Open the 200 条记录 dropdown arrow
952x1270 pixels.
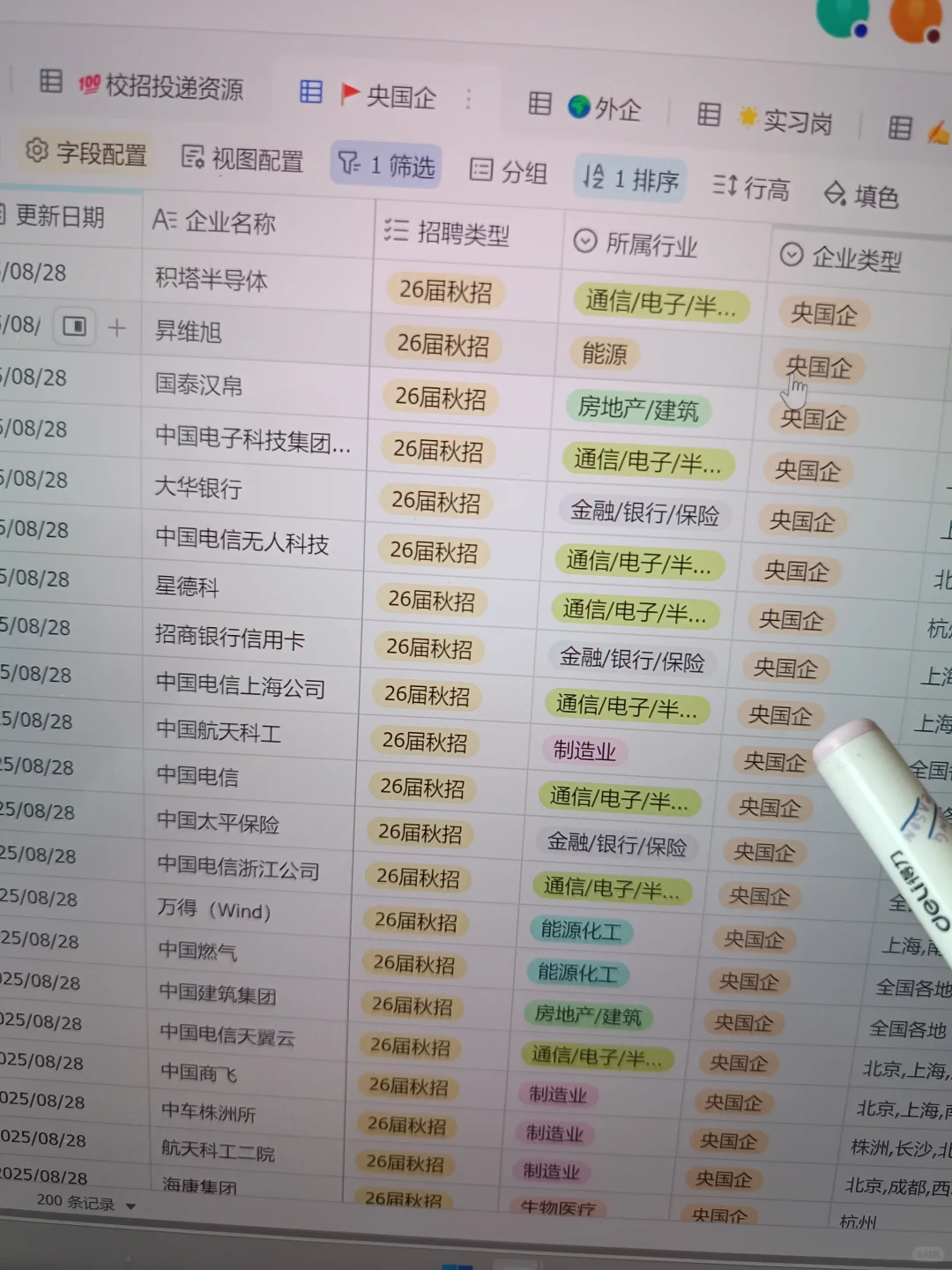pyautogui.click(x=131, y=1206)
